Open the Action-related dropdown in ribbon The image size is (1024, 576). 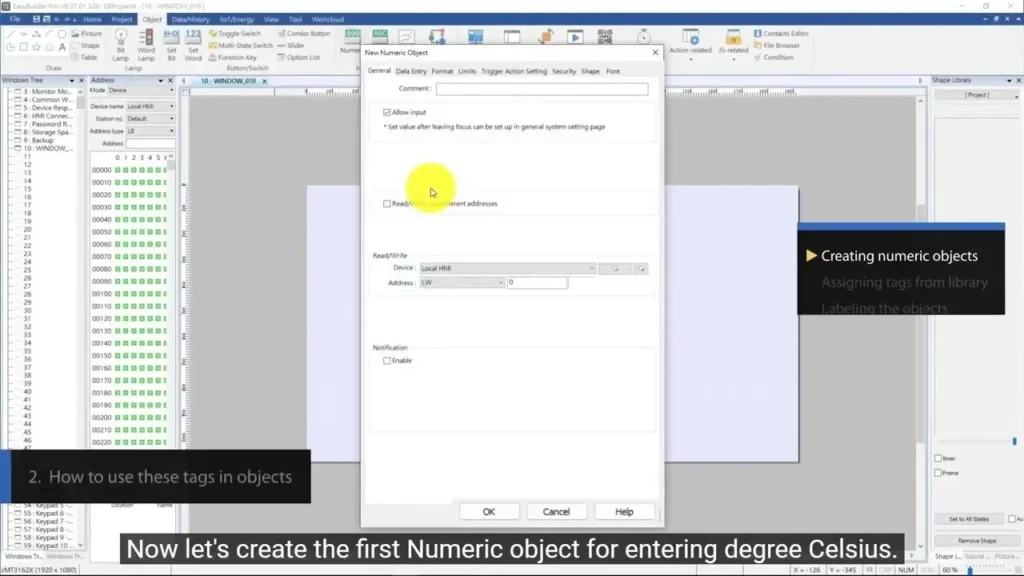[x=691, y=52]
